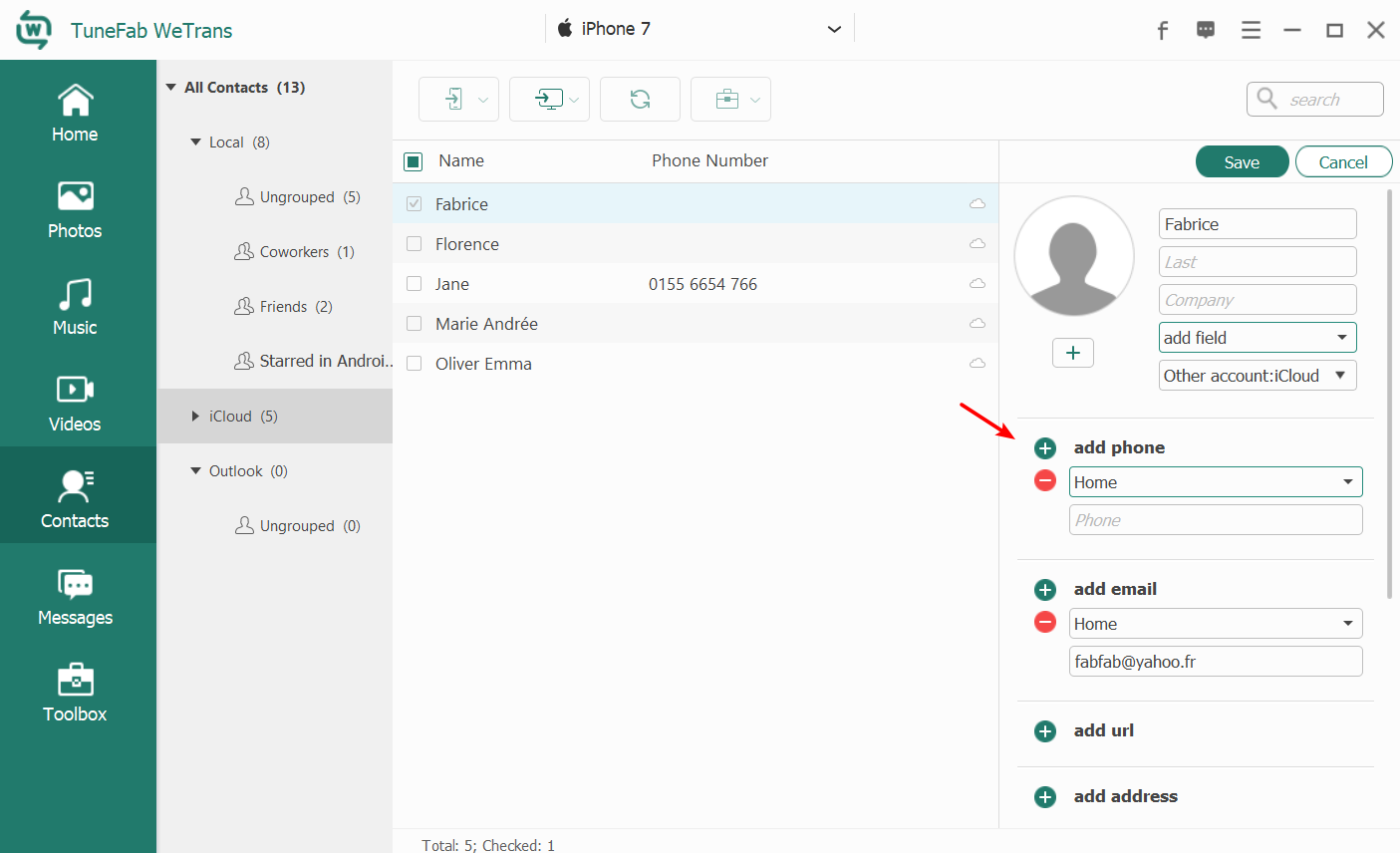Open the Messages section
Screen dimensions: 1400x853
tap(76, 596)
